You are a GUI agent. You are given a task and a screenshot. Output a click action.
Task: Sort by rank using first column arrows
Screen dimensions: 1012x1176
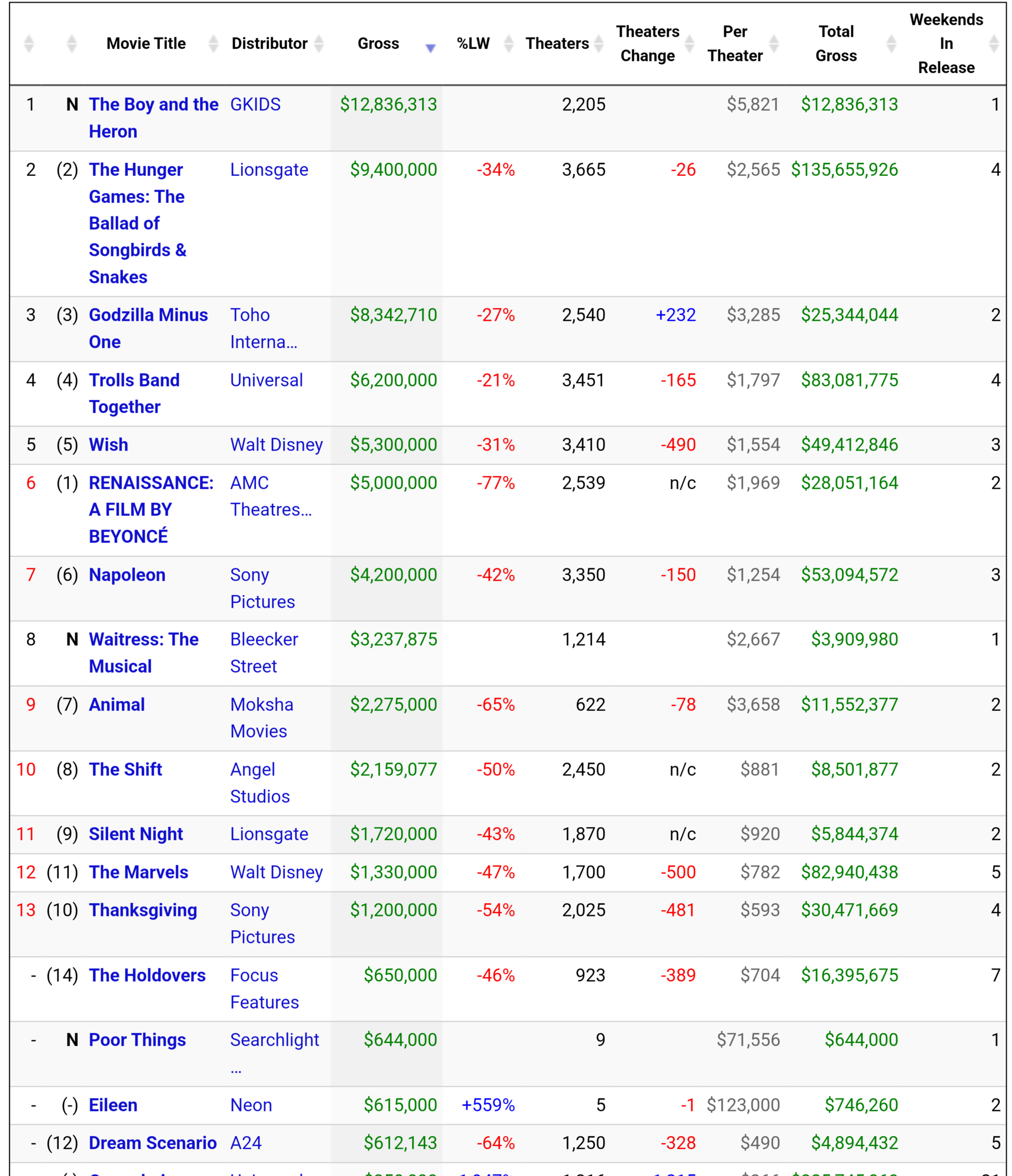click(x=29, y=44)
